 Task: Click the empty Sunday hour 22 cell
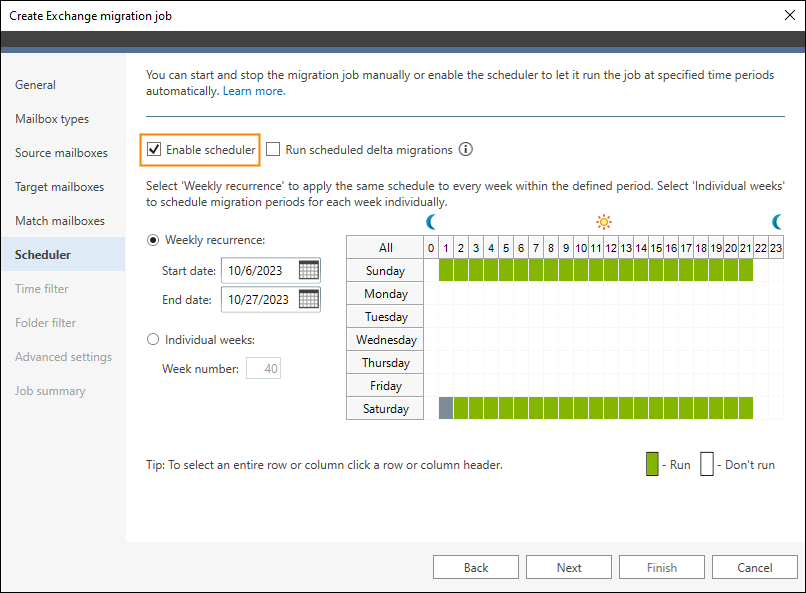(x=761, y=270)
